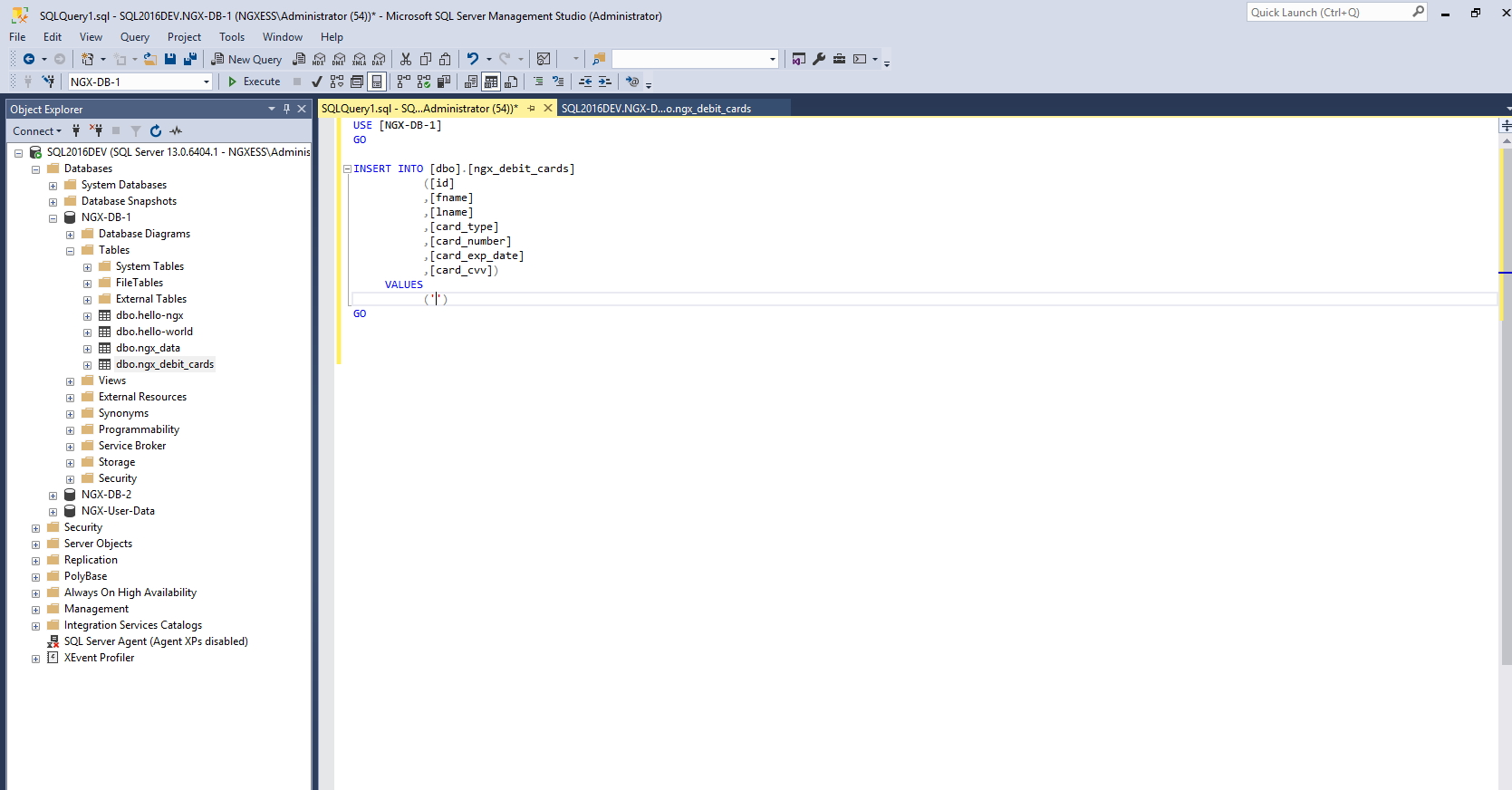Open the Tools menu

(x=231, y=37)
